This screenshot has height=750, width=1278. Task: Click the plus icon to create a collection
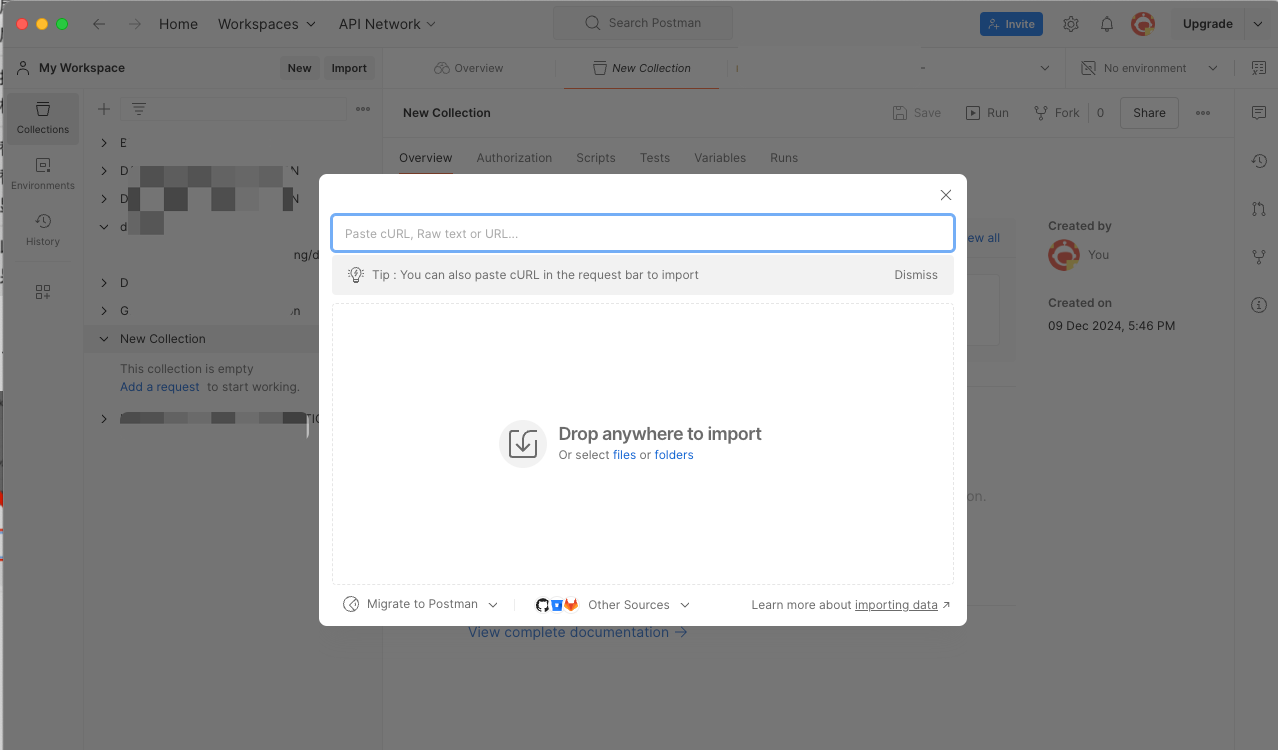pos(104,109)
